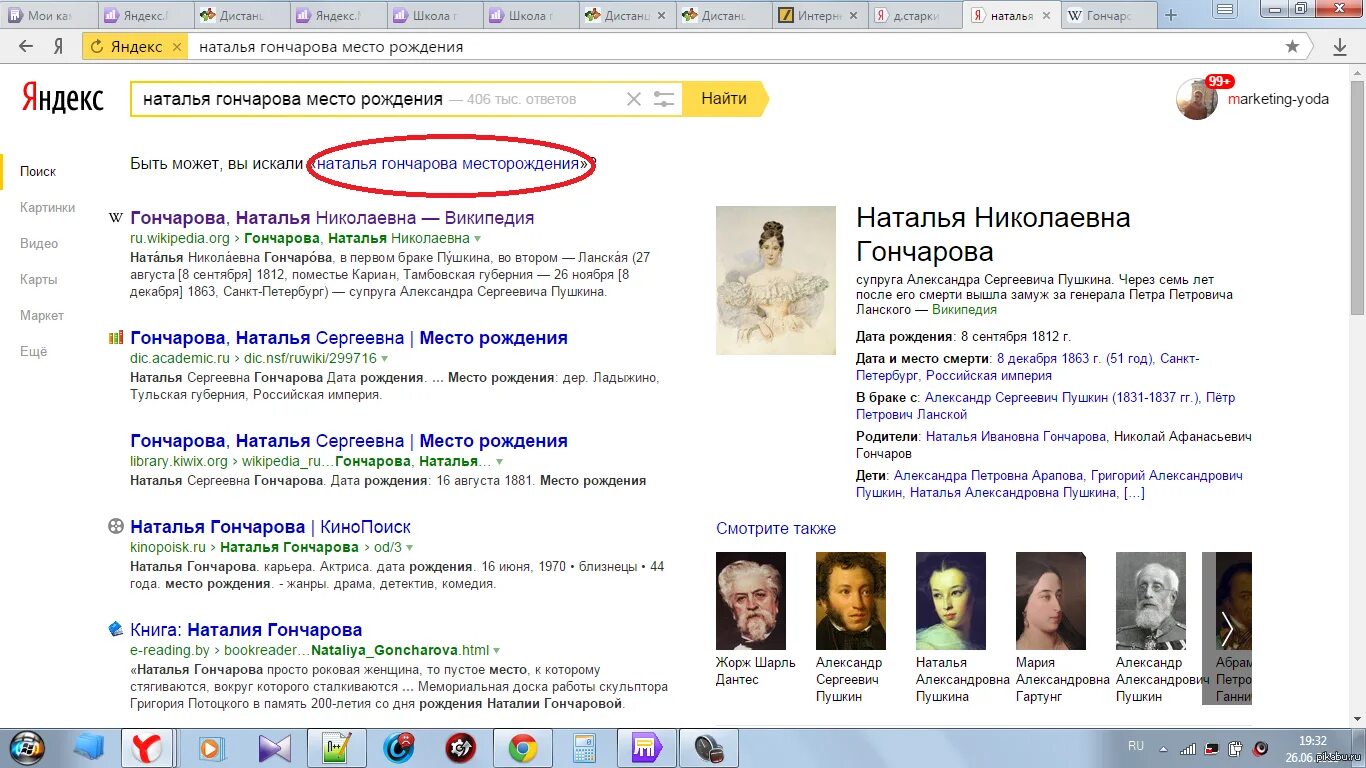This screenshot has height=768, width=1366.
Task: Switch to the Интерн browser tab
Action: click(819, 15)
